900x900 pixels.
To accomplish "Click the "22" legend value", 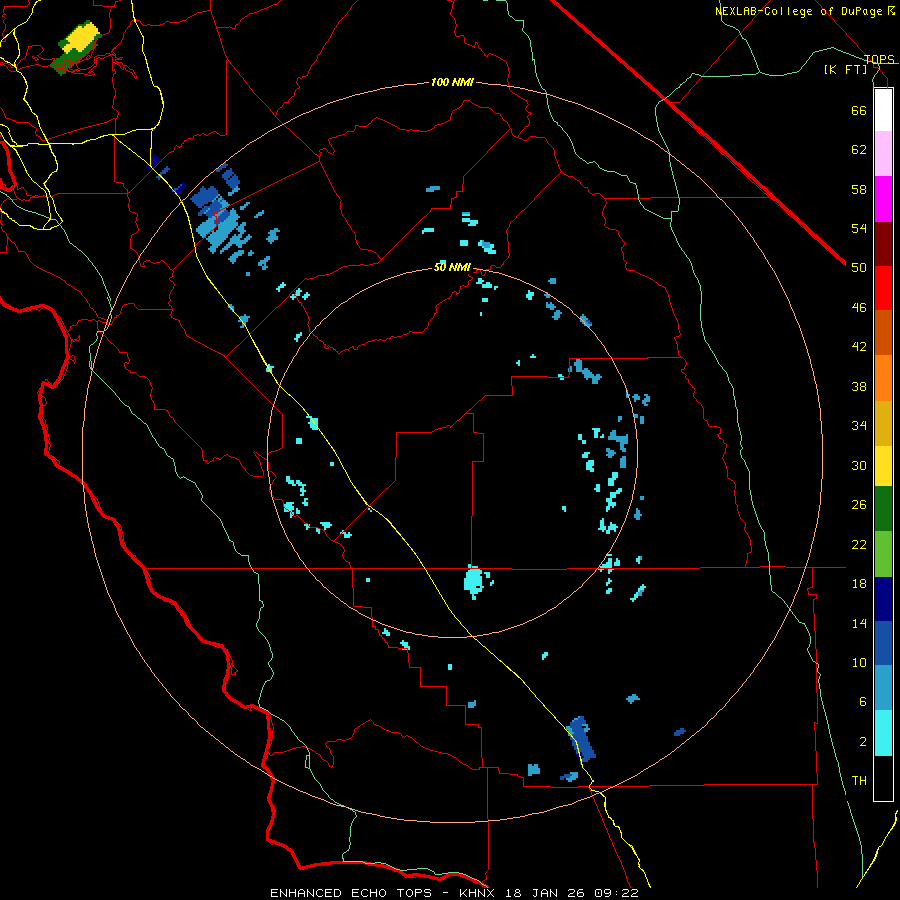I will (x=859, y=544).
